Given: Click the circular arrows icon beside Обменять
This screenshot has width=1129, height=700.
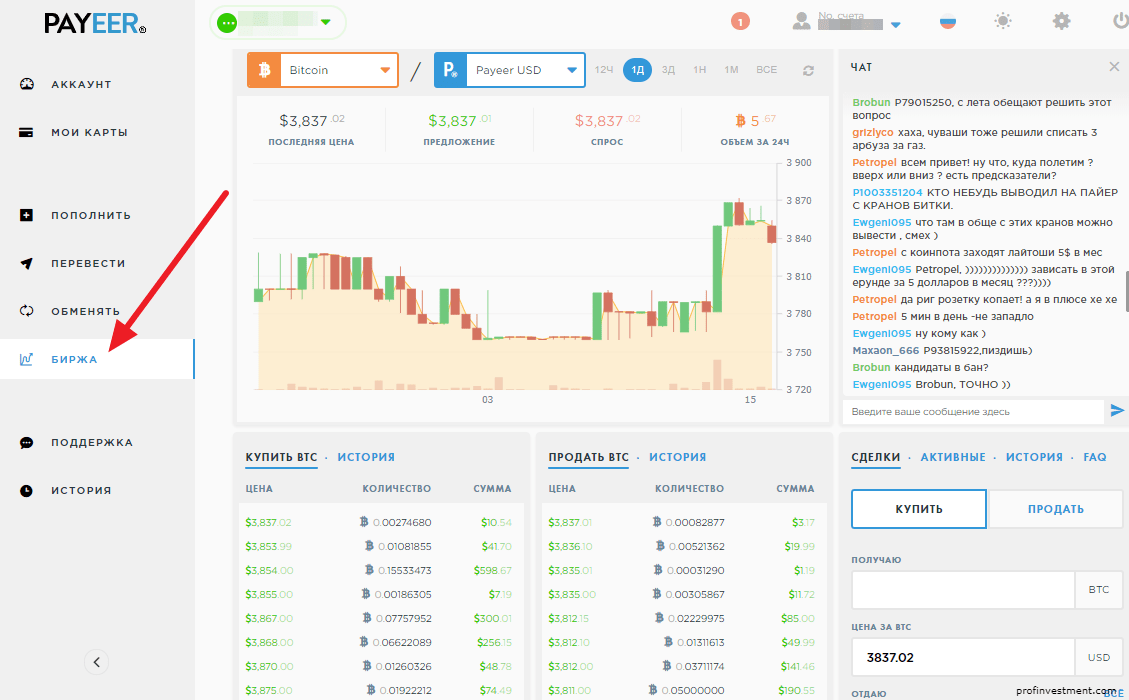Looking at the screenshot, I should [x=27, y=311].
